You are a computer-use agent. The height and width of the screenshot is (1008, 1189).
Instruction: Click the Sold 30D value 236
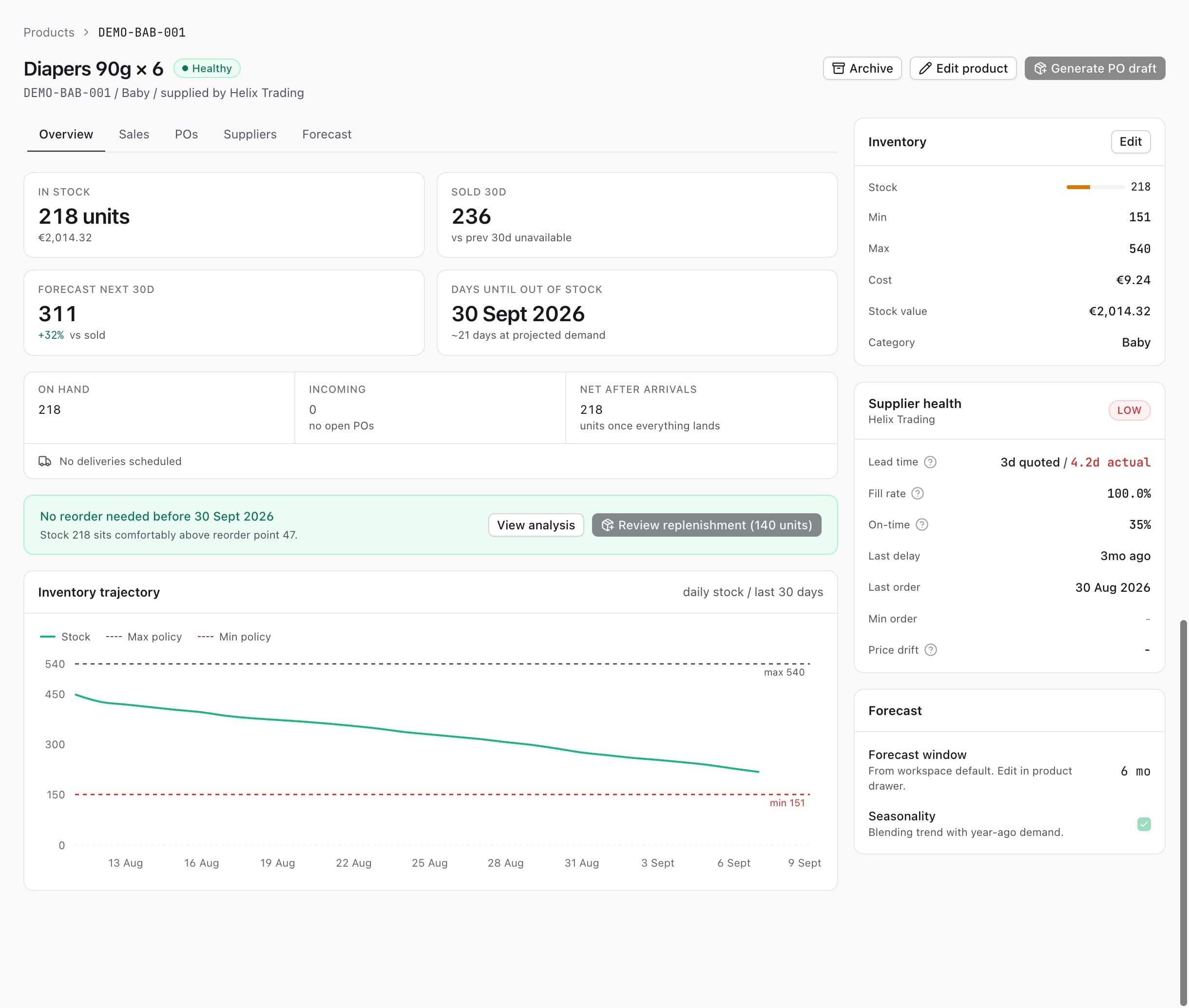(x=471, y=216)
